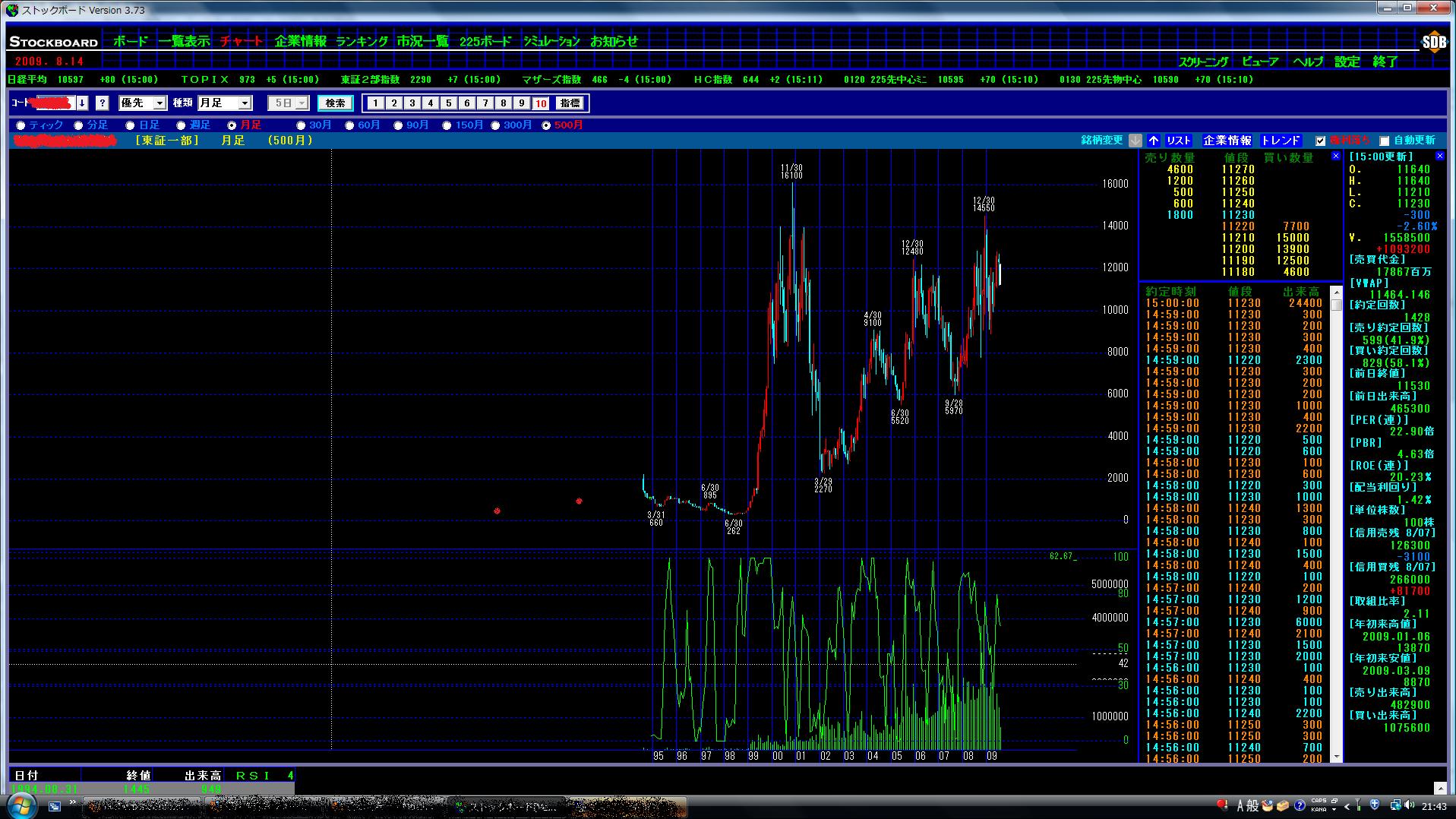1456x819 pixels.
Task: Click the greyed down arrow beside 銘柄変更
Action: coord(1135,141)
